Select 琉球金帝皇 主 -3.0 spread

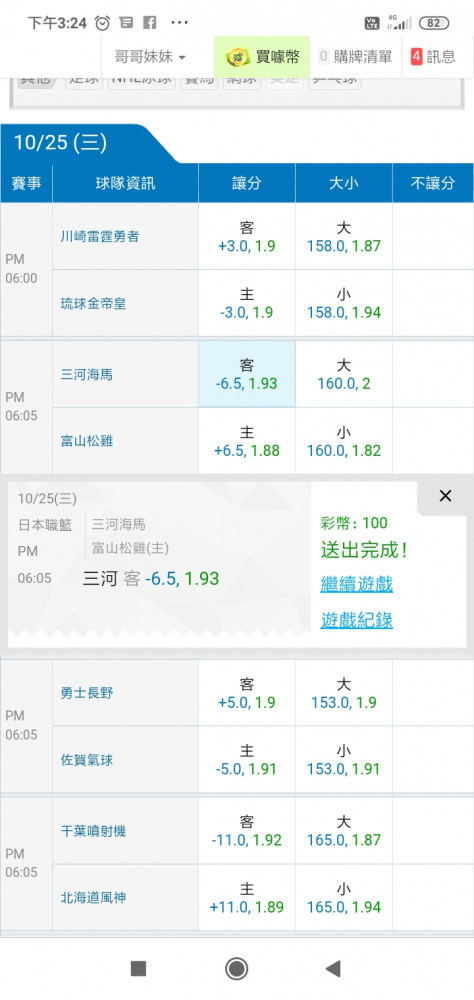[x=247, y=304]
